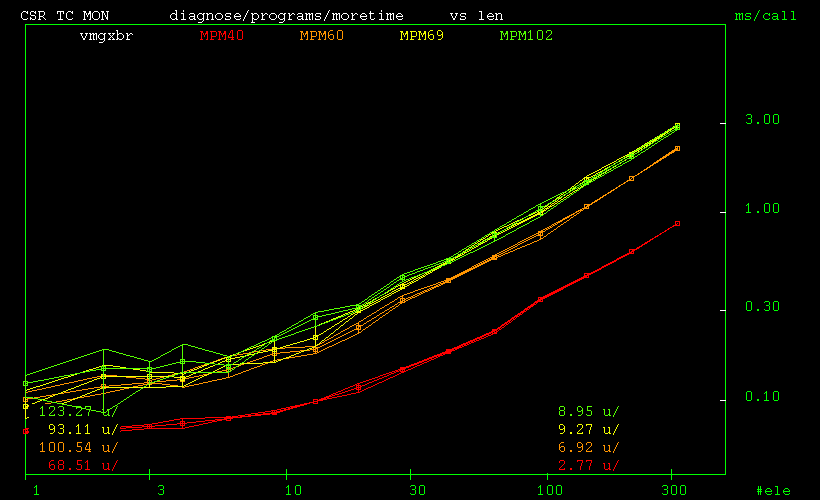Image resolution: width=820 pixels, height=500 pixels.
Task: Click the 'ms/call' axis unit label
Action: [x=765, y=16]
